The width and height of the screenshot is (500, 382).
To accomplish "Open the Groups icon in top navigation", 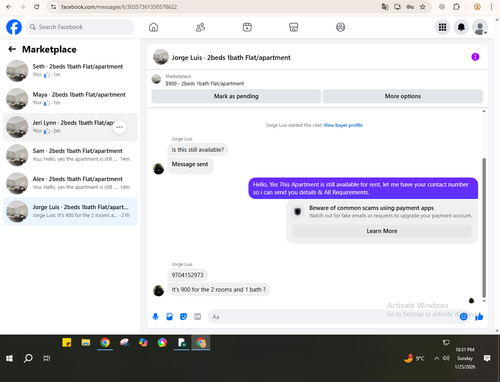I will click(x=340, y=27).
